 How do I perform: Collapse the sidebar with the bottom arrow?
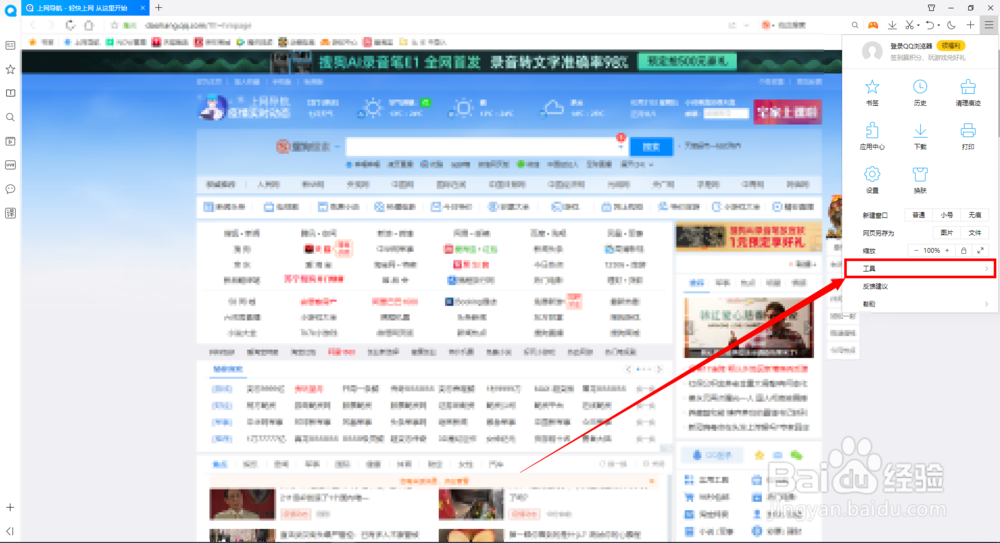(x=10, y=531)
